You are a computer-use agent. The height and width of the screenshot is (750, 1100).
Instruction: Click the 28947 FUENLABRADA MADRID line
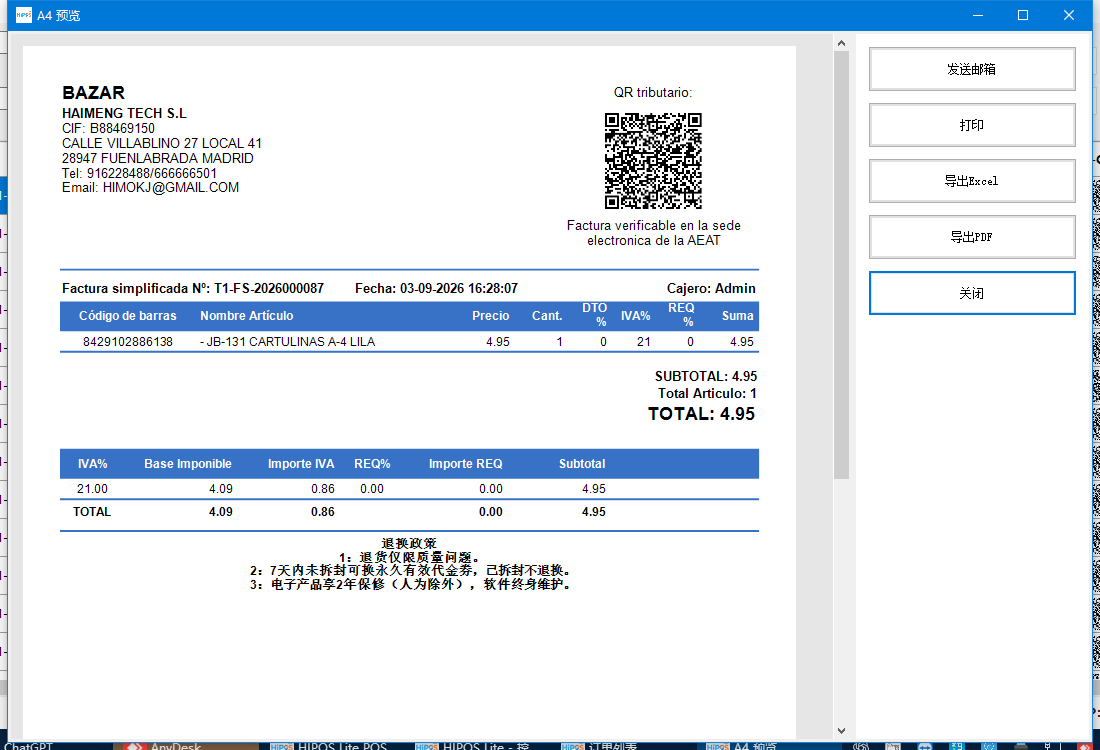click(x=157, y=158)
